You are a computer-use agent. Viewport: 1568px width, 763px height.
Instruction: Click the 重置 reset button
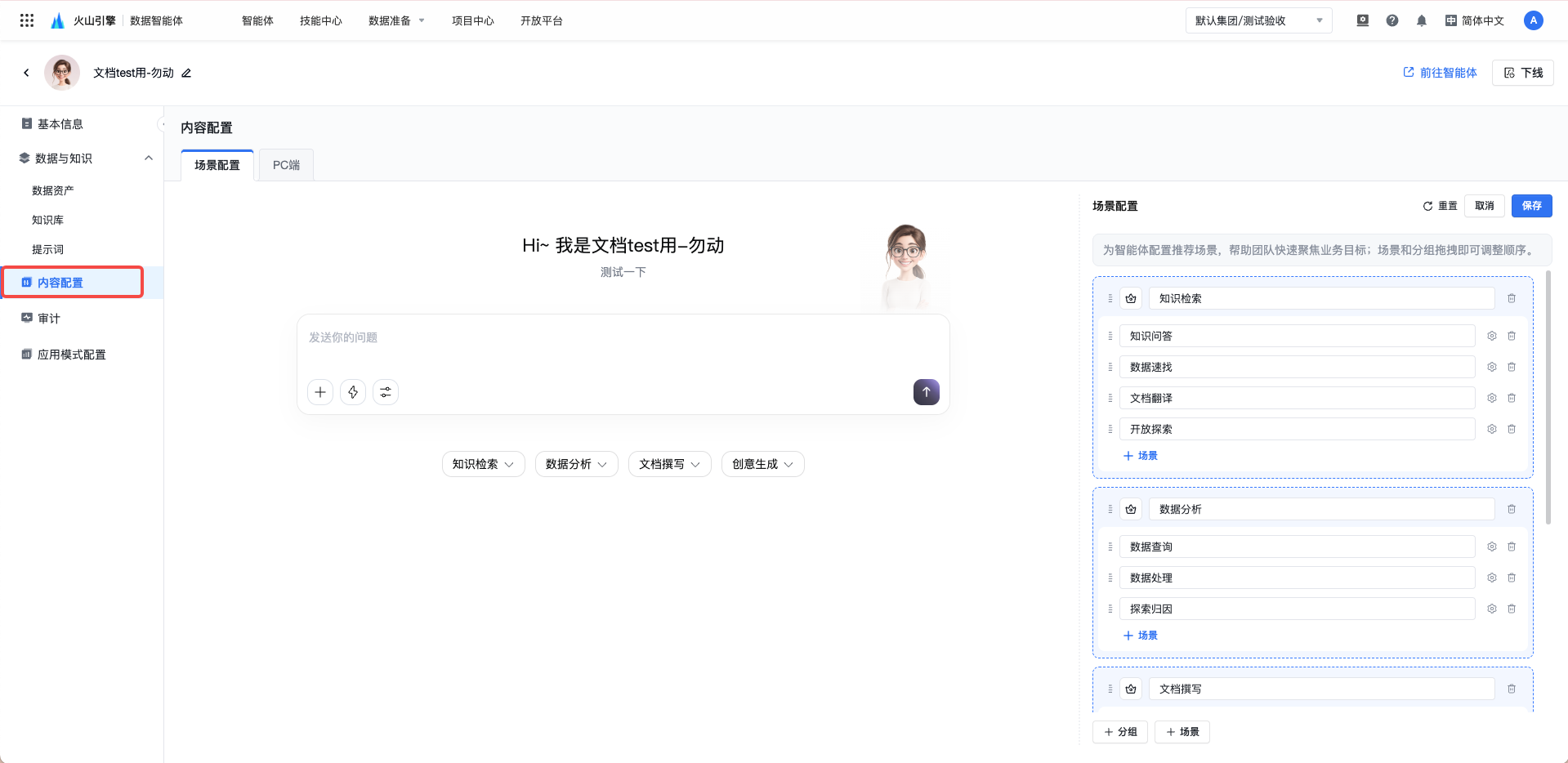pos(1441,206)
